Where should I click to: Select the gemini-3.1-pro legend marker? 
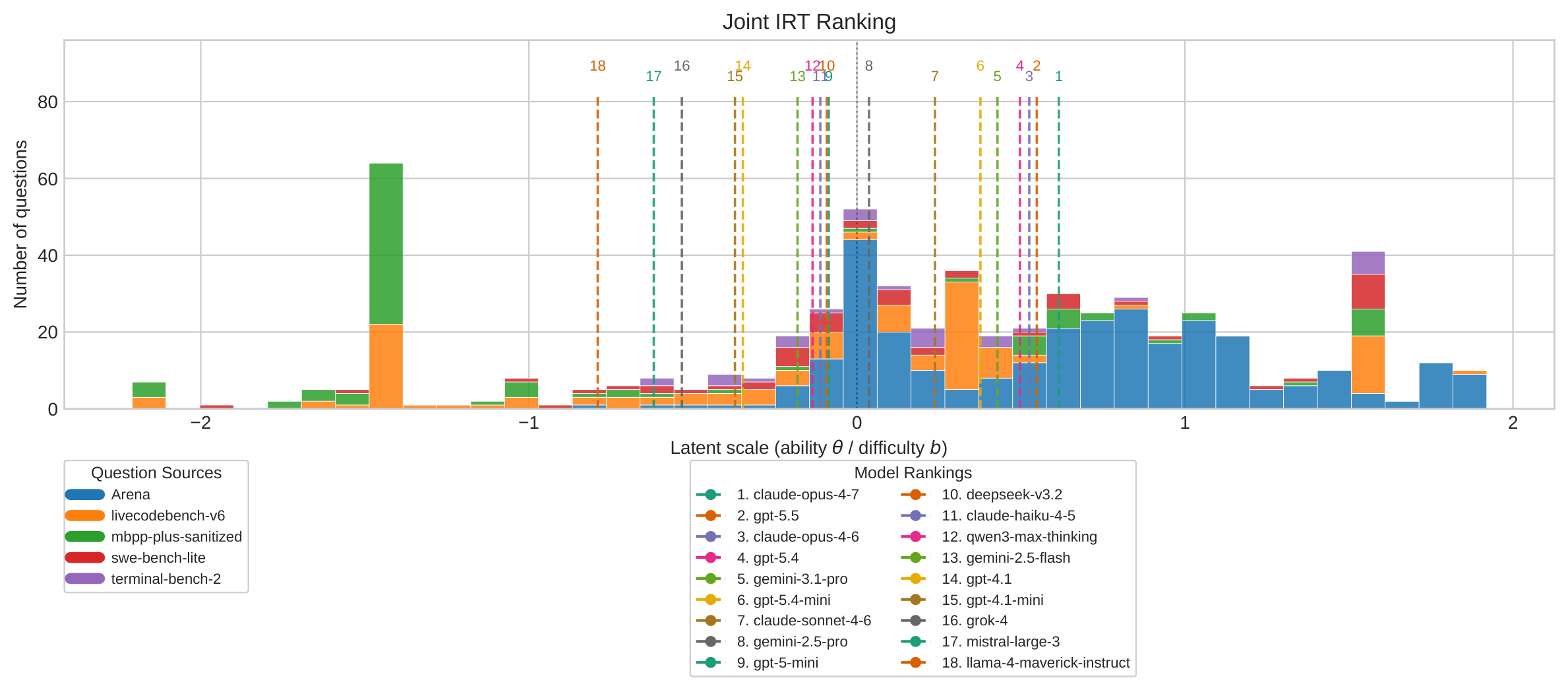(x=711, y=579)
